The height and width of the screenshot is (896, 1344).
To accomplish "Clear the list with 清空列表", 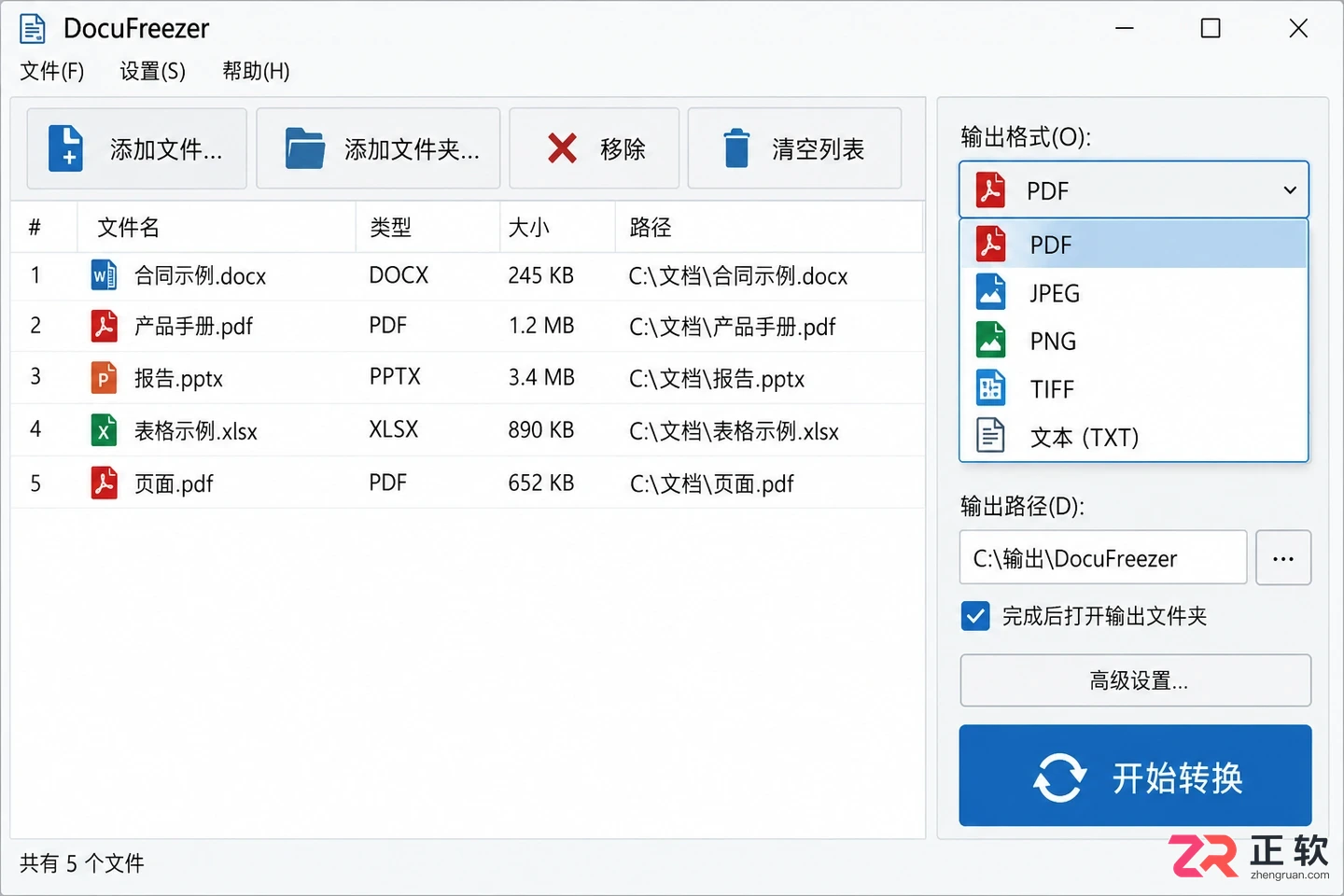I will click(794, 148).
